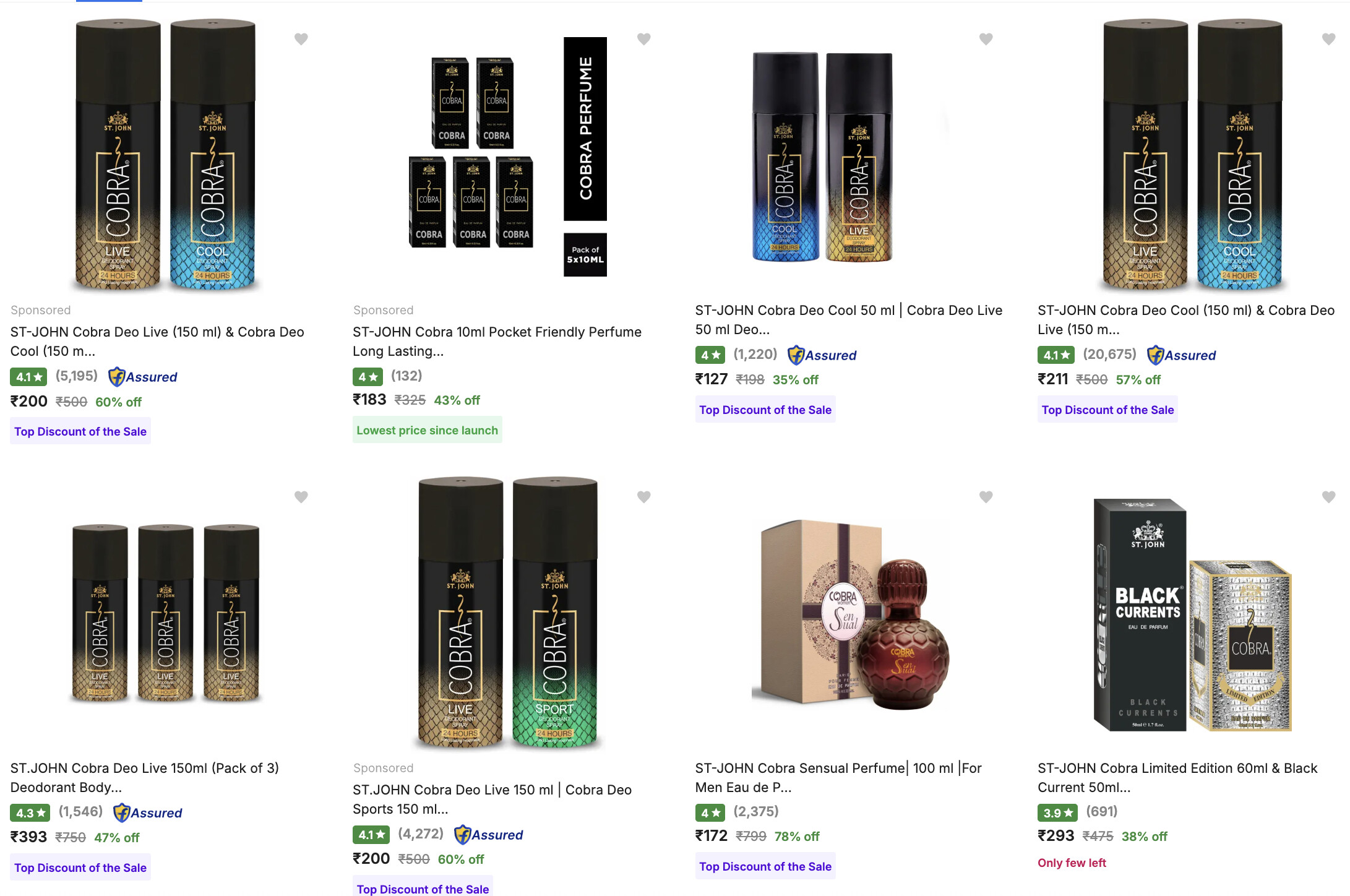
Task: Heart the Cobra Sensual Perfume 100 ml
Action: 986,497
